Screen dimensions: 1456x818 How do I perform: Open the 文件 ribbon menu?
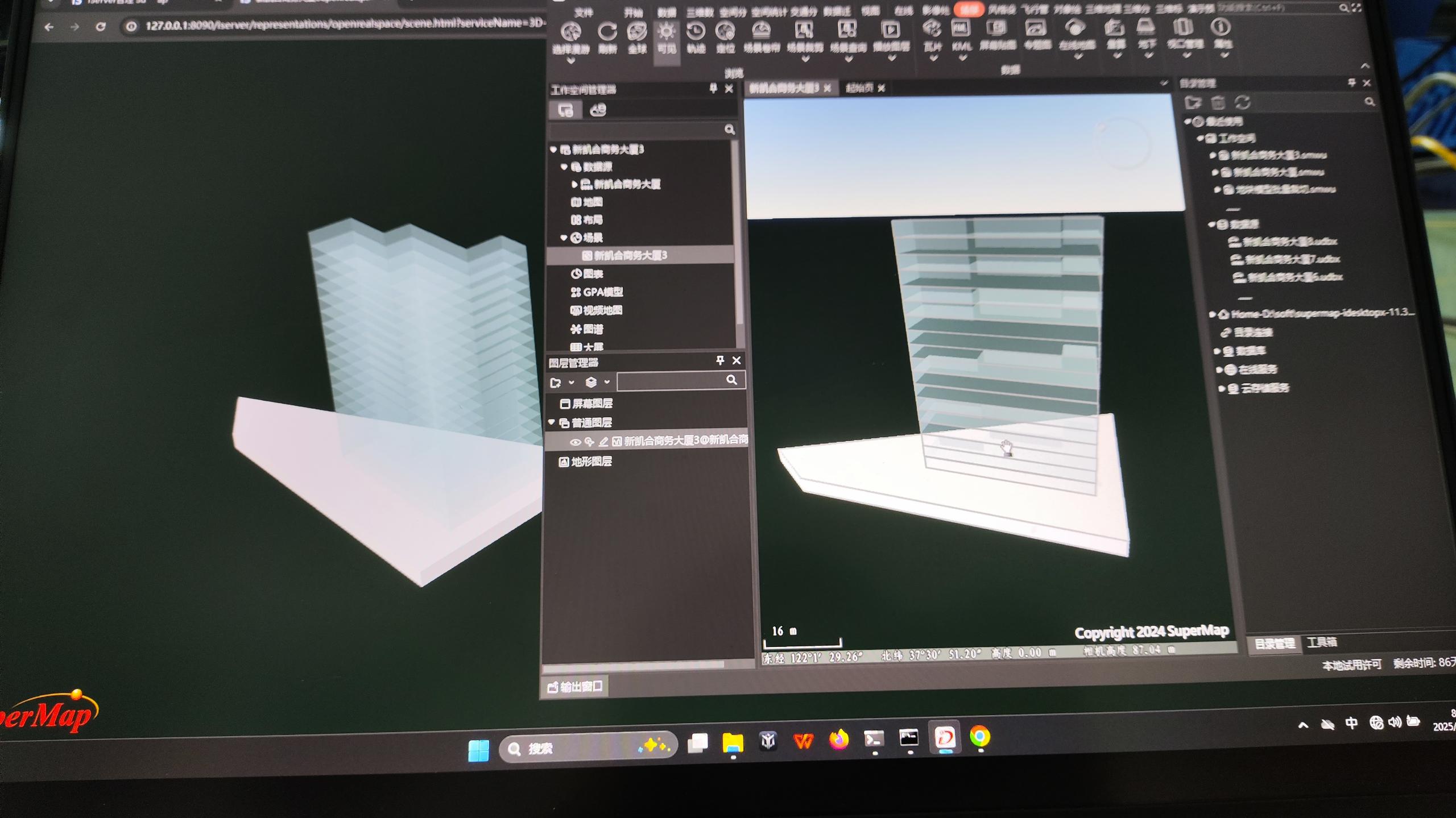click(584, 13)
